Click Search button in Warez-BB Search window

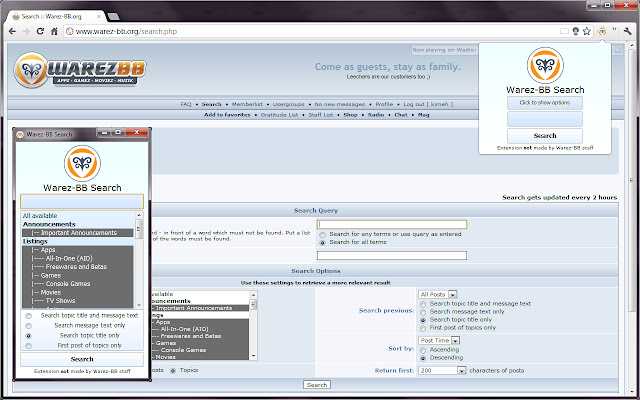[x=82, y=360]
